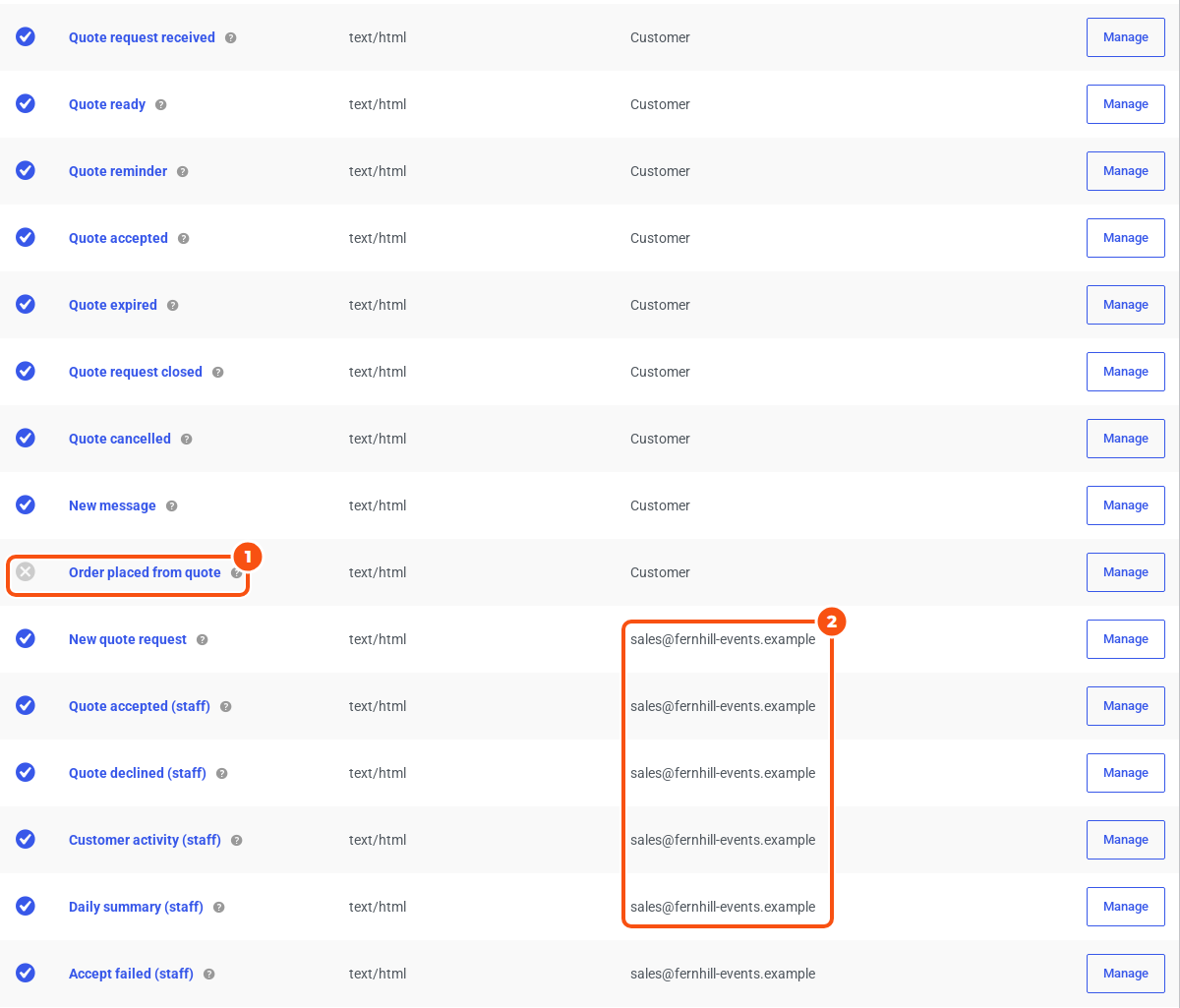
Task: Toggle enabled status of Quote request received
Action: click(26, 36)
